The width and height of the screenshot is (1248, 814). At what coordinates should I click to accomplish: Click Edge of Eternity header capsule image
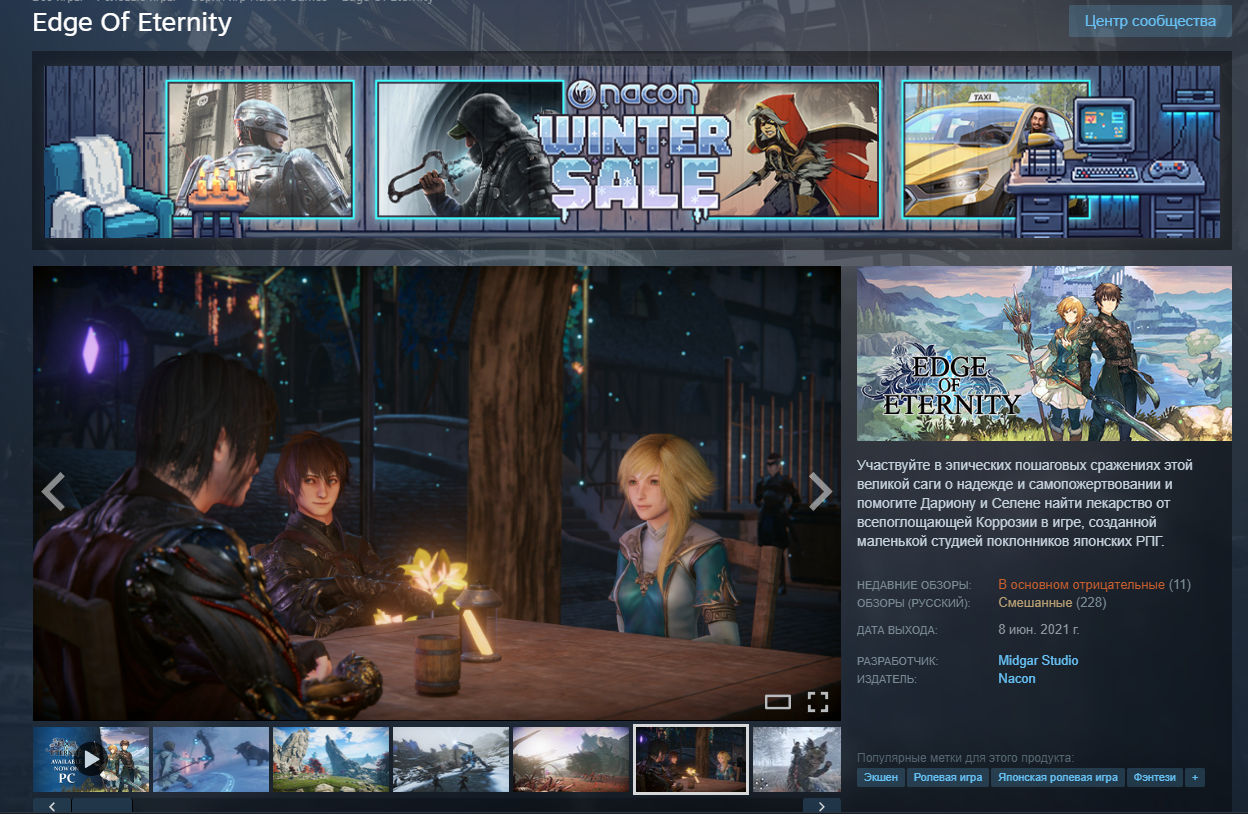pos(1044,353)
